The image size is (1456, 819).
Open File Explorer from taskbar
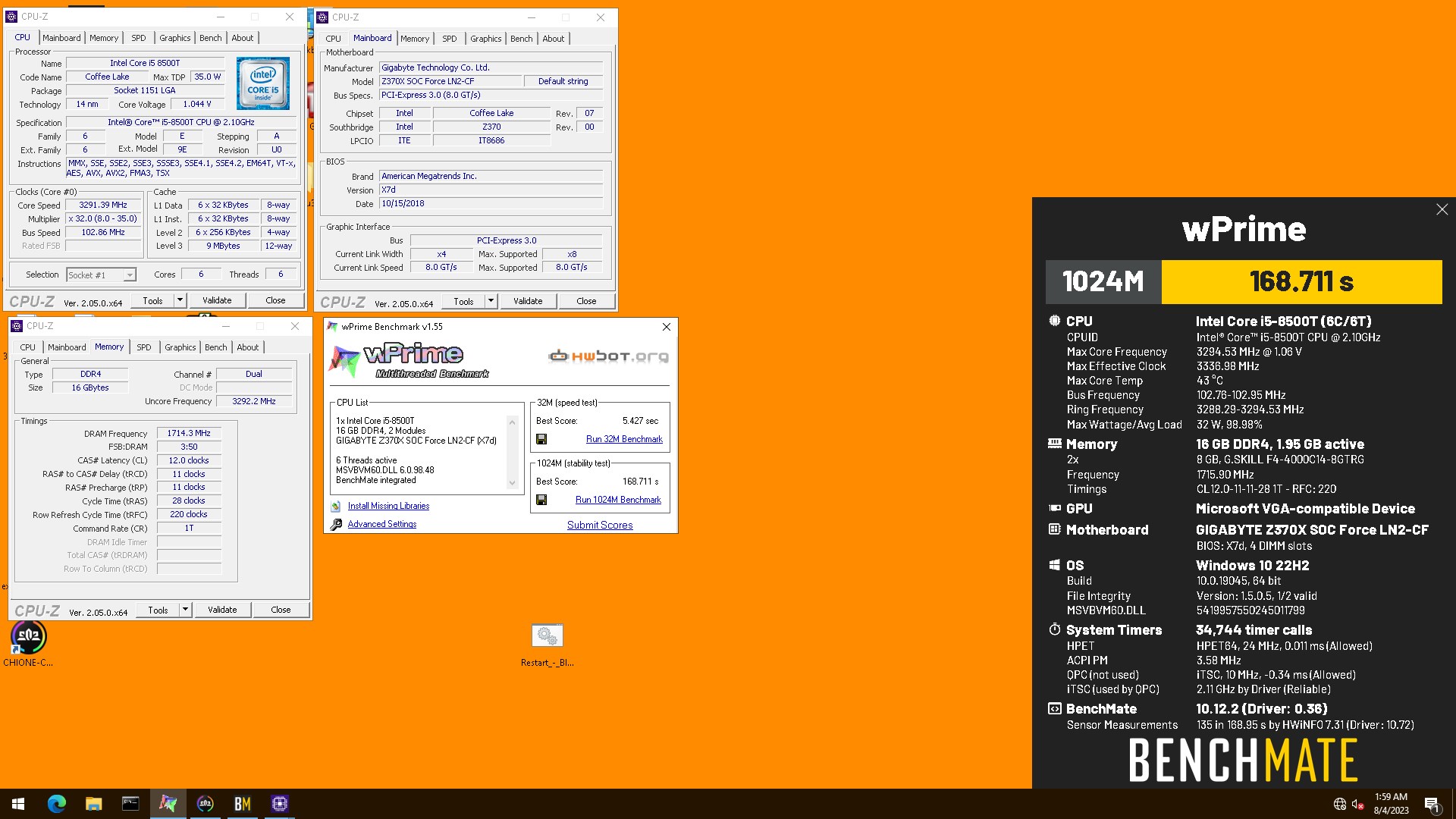93,804
